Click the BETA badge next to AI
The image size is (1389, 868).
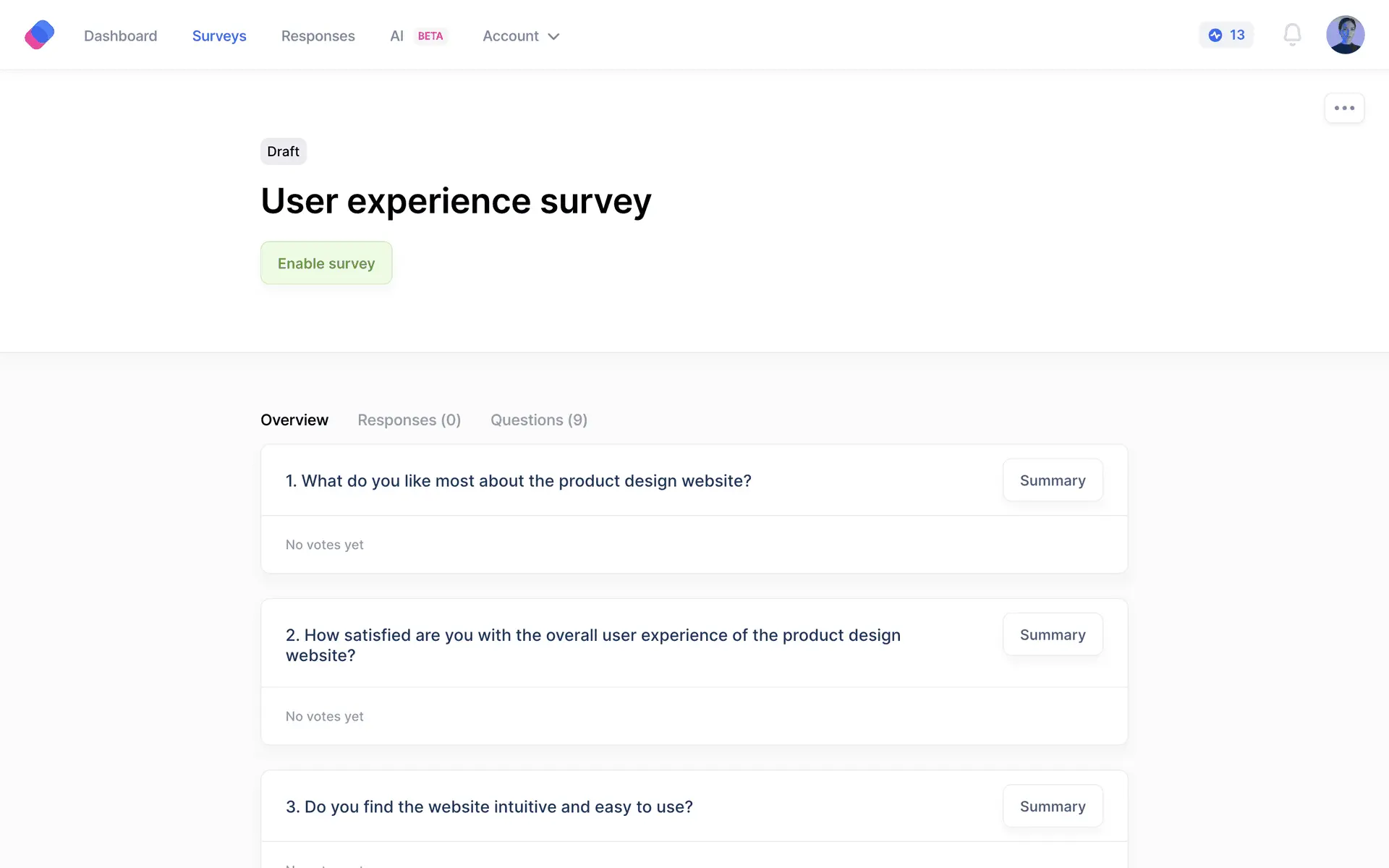click(430, 36)
